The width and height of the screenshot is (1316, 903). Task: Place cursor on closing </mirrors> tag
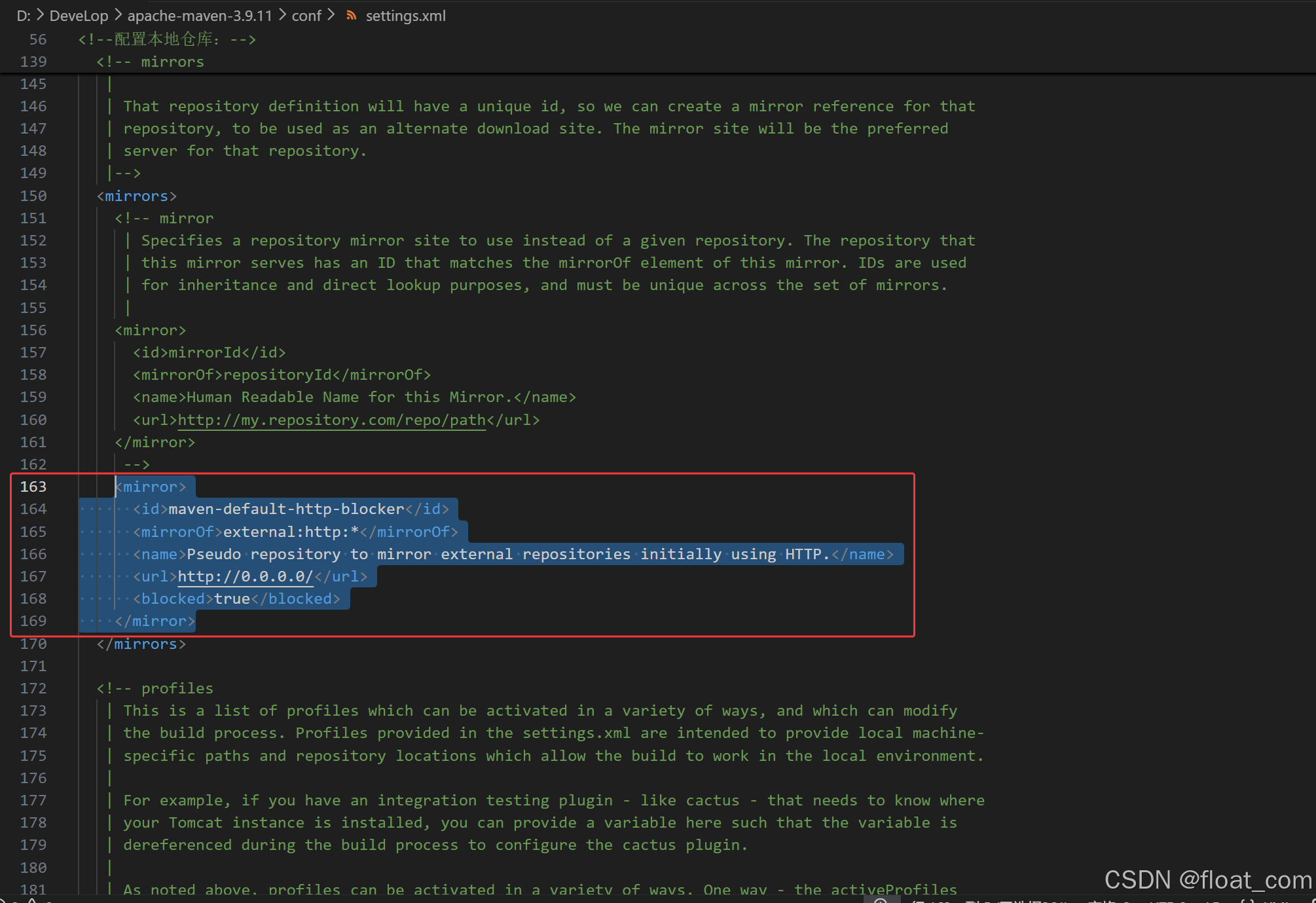point(141,644)
